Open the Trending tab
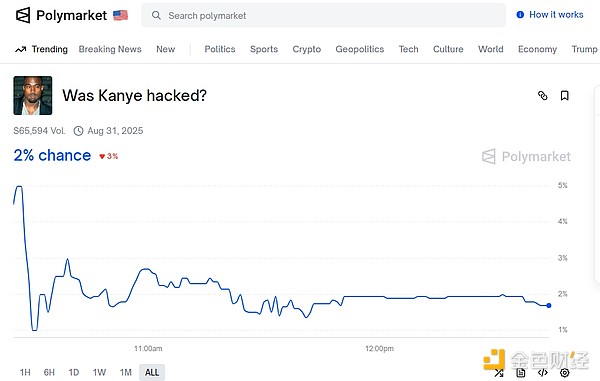Screen dimensions: 600x381 point(41,49)
